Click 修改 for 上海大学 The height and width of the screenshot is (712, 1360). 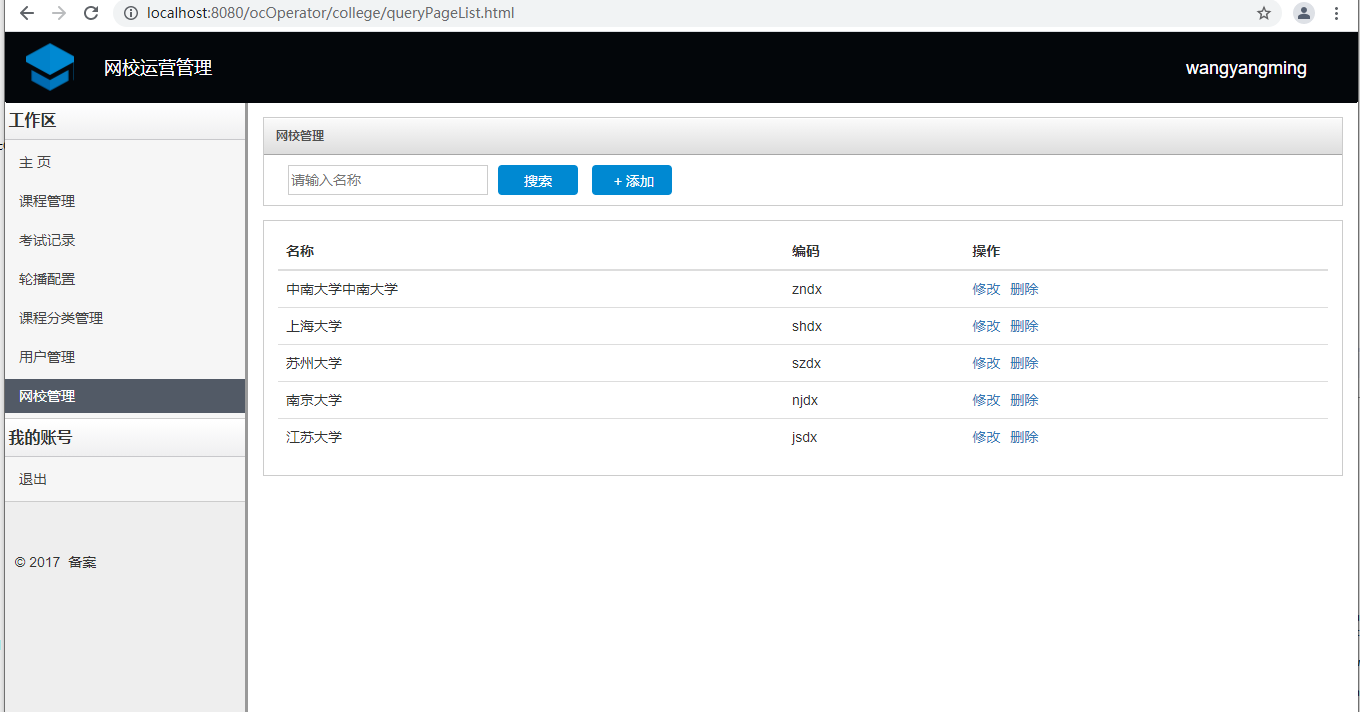[x=986, y=326]
